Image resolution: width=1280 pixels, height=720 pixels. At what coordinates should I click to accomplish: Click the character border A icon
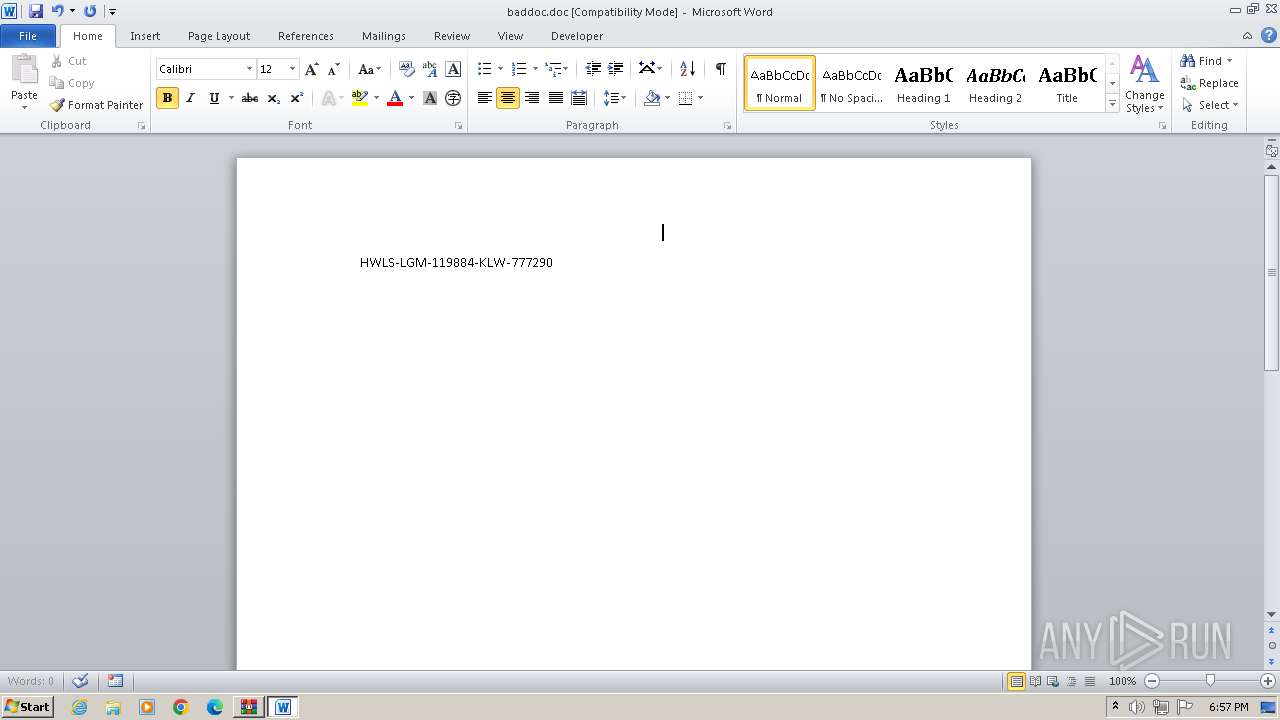coord(453,69)
